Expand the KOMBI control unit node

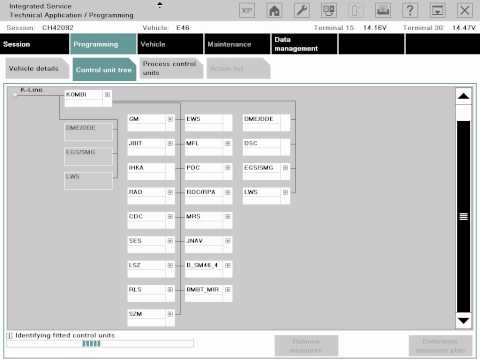(x=107, y=95)
